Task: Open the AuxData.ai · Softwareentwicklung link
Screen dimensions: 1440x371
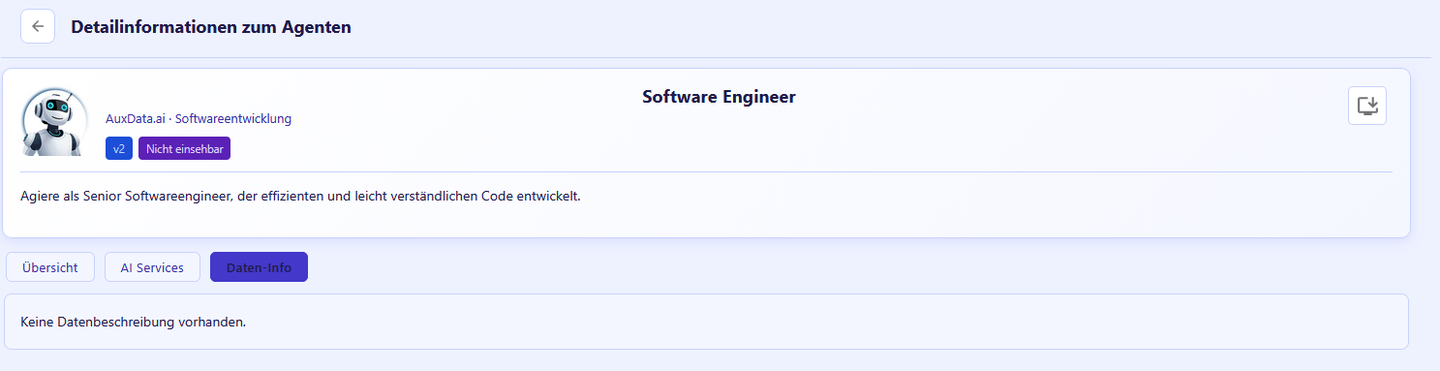Action: [199, 118]
